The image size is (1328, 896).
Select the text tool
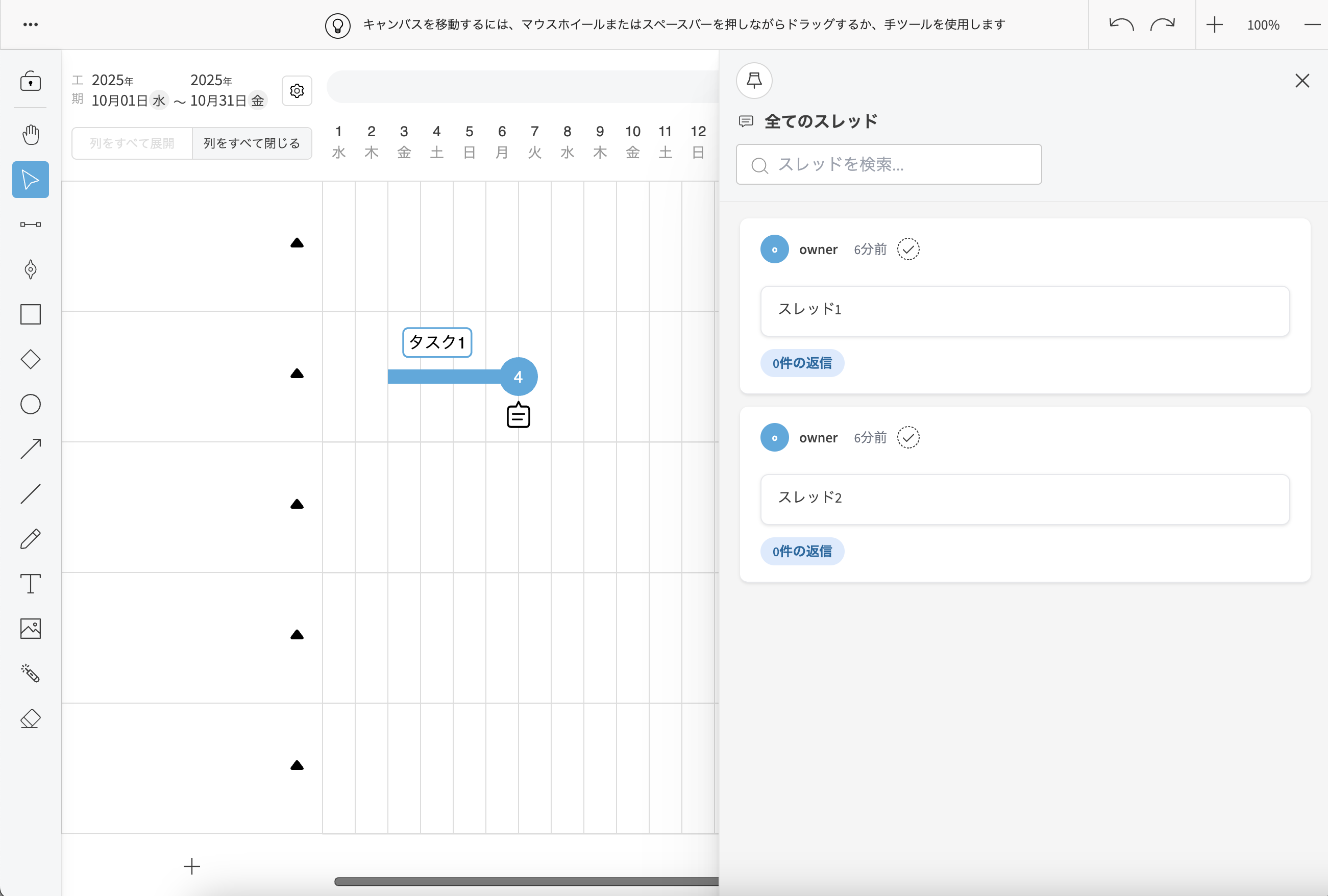pos(30,584)
